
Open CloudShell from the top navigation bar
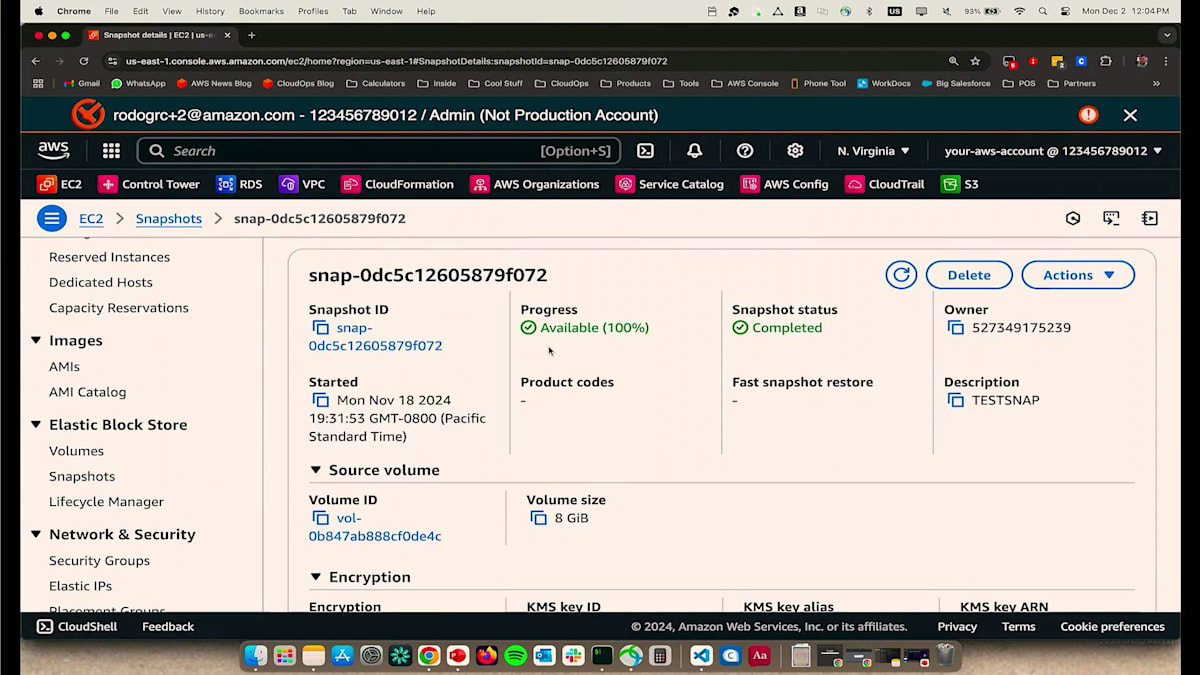pyautogui.click(x=646, y=151)
